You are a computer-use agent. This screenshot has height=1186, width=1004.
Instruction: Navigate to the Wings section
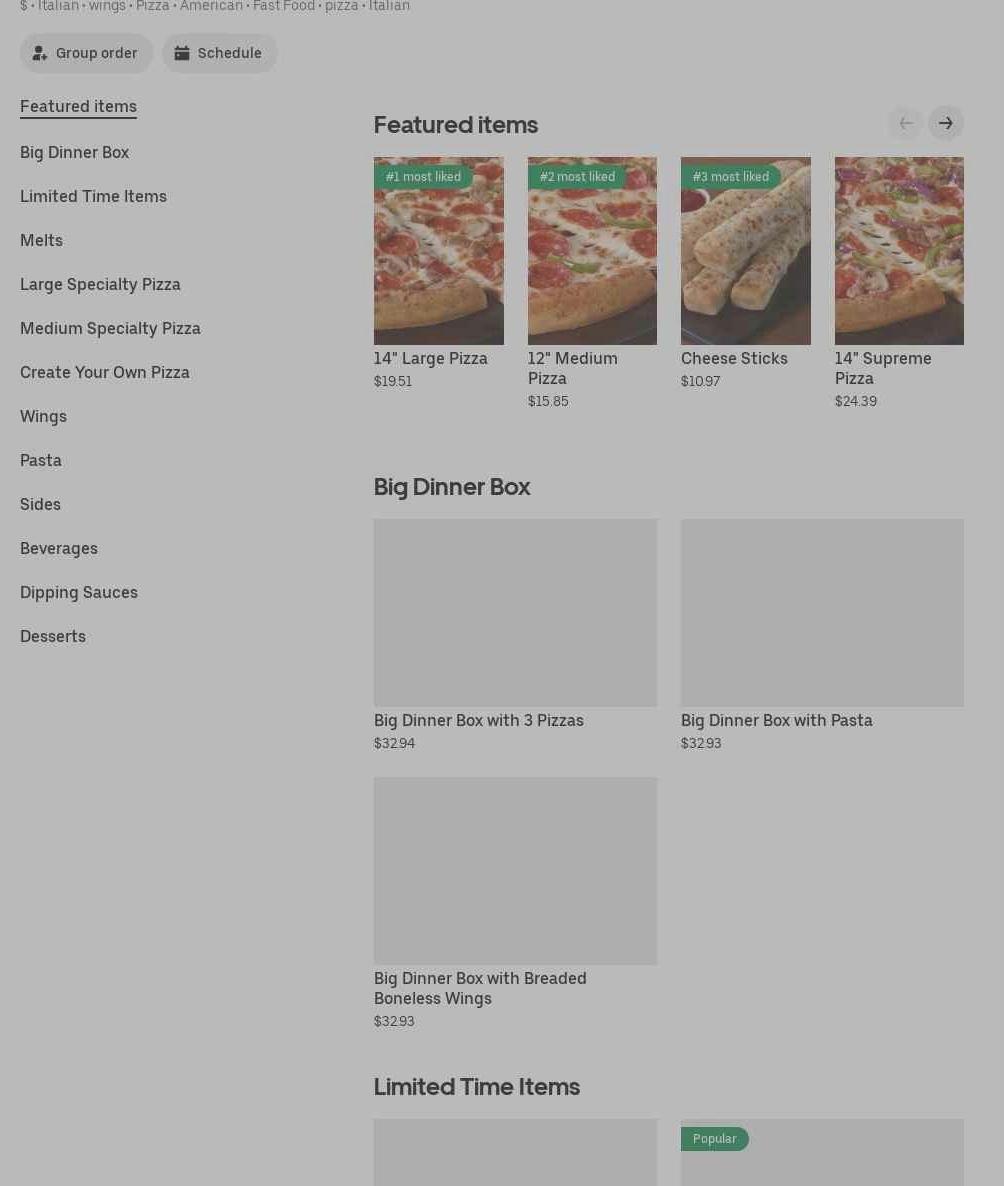tap(43, 416)
